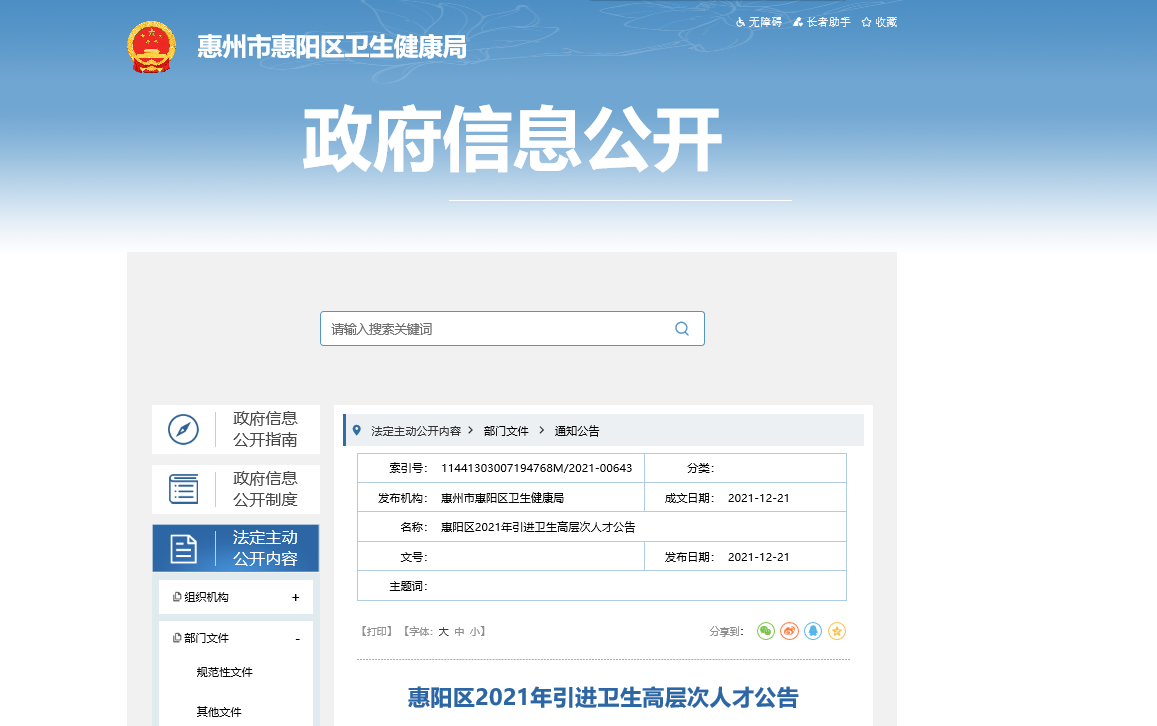The width and height of the screenshot is (1157, 726).
Task: Click the magnifier search icon
Action: coord(682,328)
